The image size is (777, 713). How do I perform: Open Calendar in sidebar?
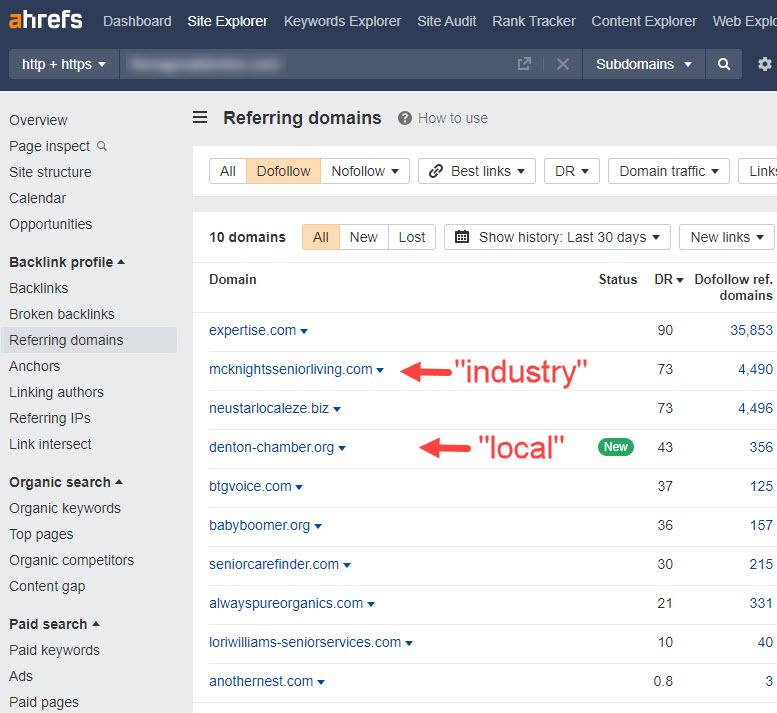click(37, 198)
